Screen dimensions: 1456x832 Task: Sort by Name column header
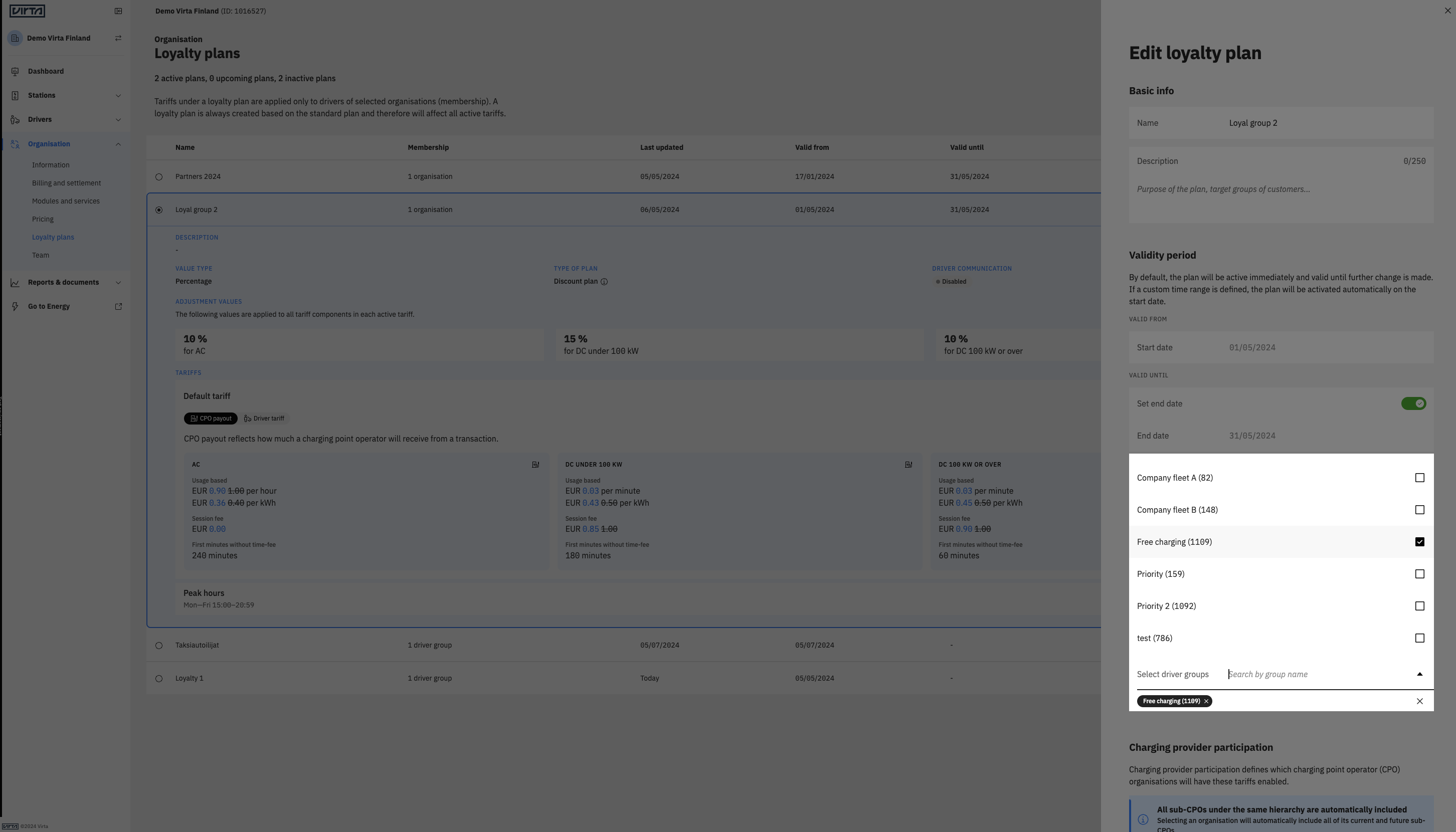185,147
